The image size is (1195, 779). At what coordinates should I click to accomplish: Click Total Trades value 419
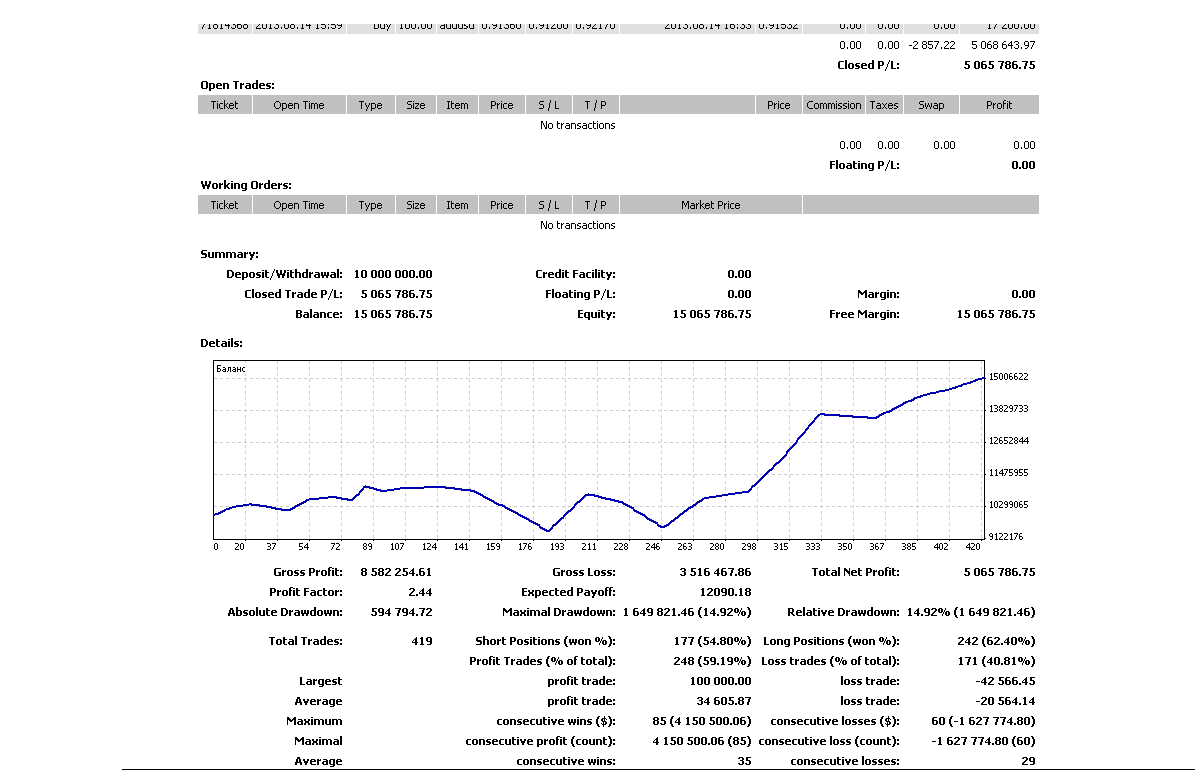click(421, 641)
